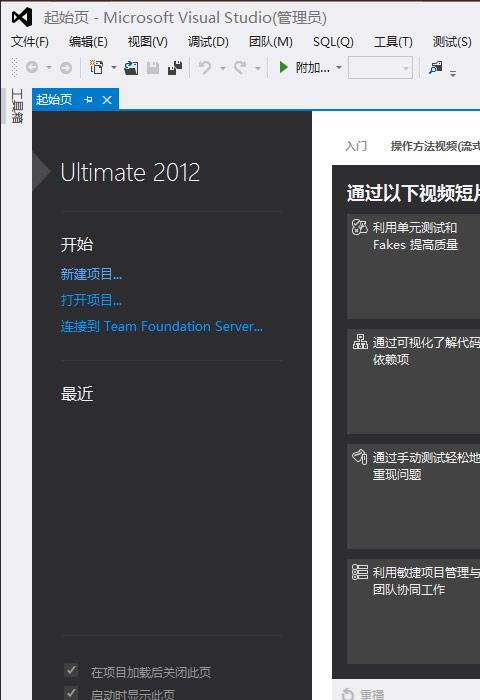
Task: Open the 文件(F) menu
Action: 29,42
